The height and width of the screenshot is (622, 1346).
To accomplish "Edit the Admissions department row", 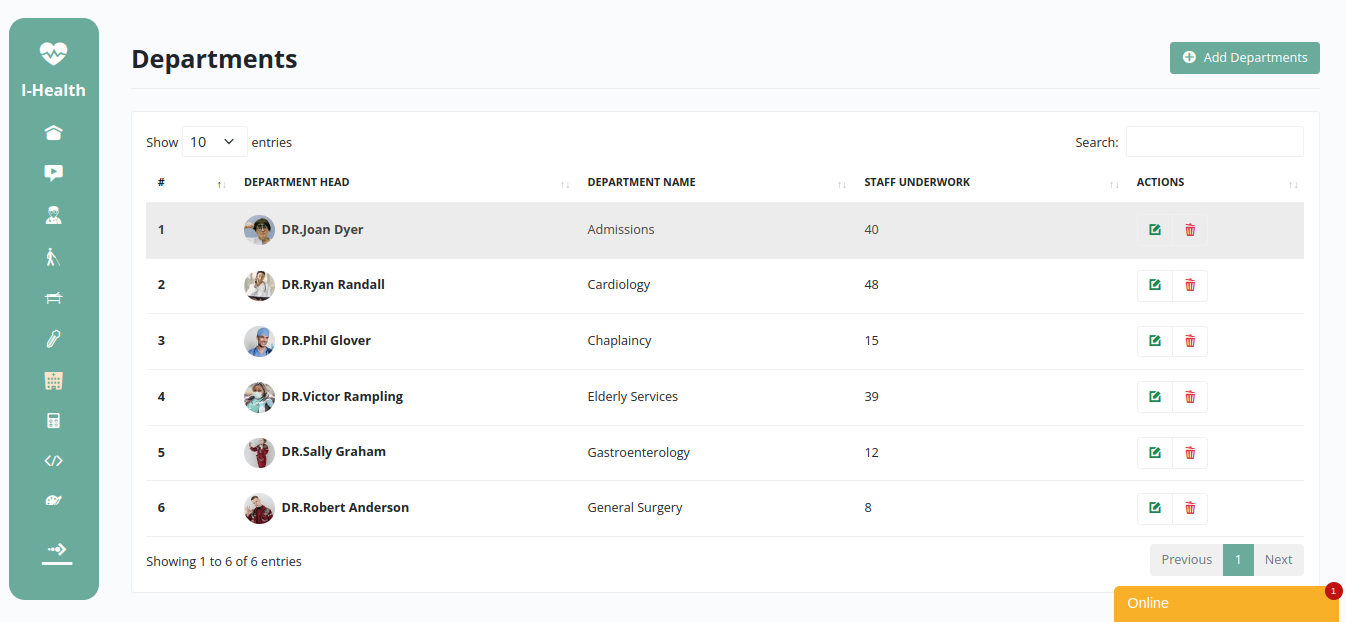I will [1155, 230].
